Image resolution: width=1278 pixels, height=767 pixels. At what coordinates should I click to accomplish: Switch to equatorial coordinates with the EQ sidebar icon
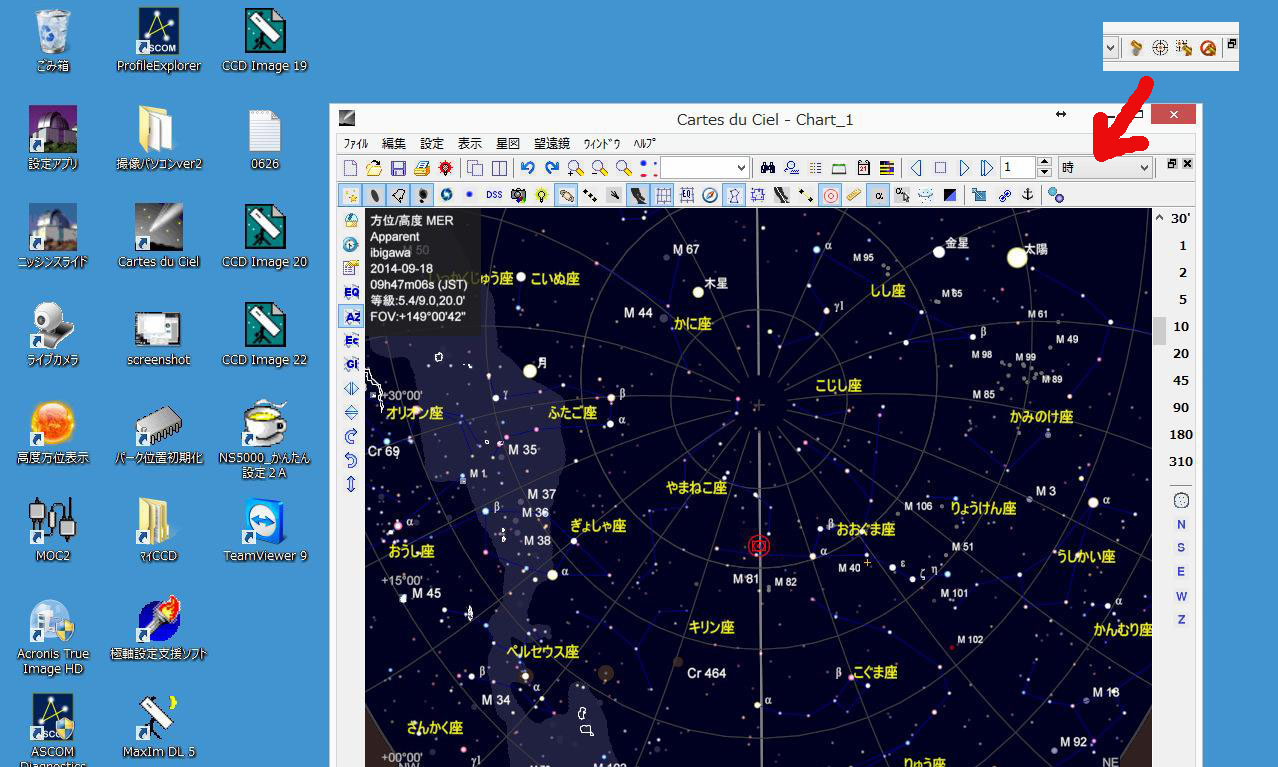tap(351, 292)
